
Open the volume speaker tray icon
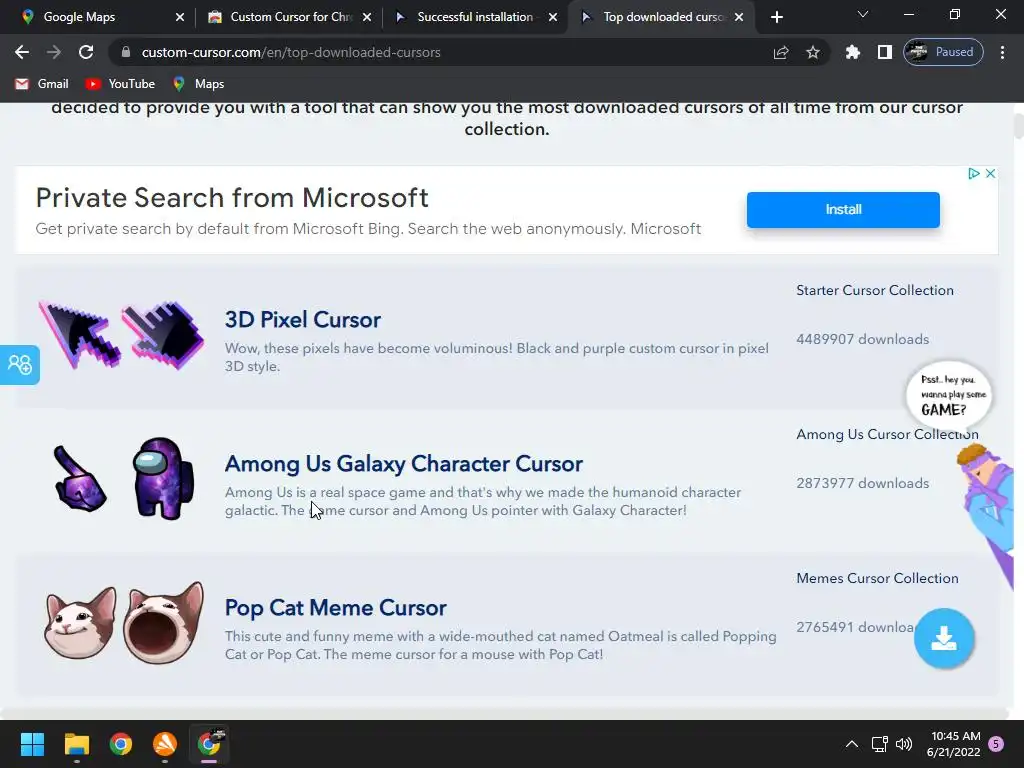coord(904,744)
